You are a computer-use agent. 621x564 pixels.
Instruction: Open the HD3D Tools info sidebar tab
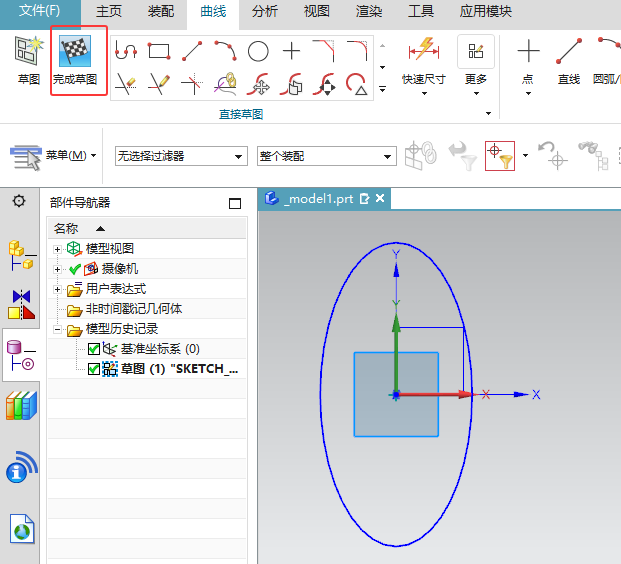pos(21,467)
